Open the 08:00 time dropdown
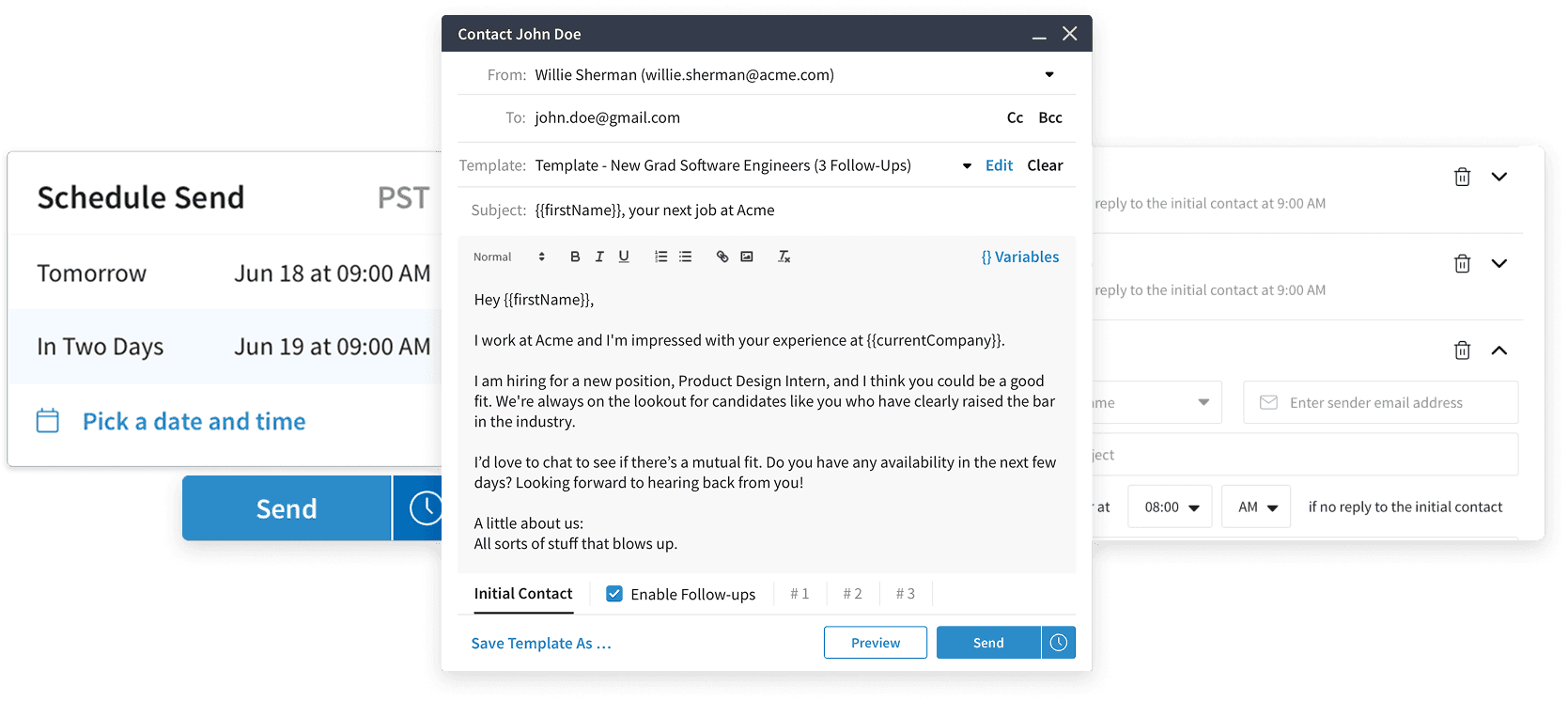The height and width of the screenshot is (701, 1568). point(1170,506)
